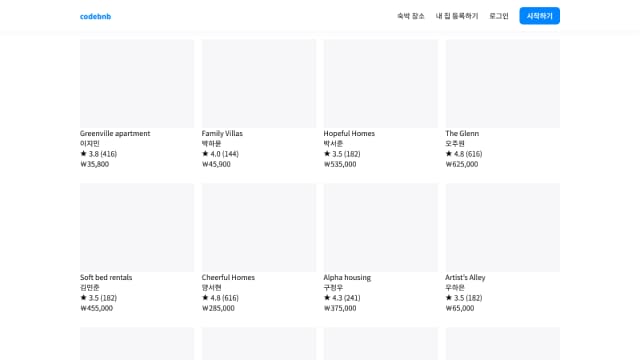Click host name under Soft bed rentals
The image size is (640, 360).
90,288
